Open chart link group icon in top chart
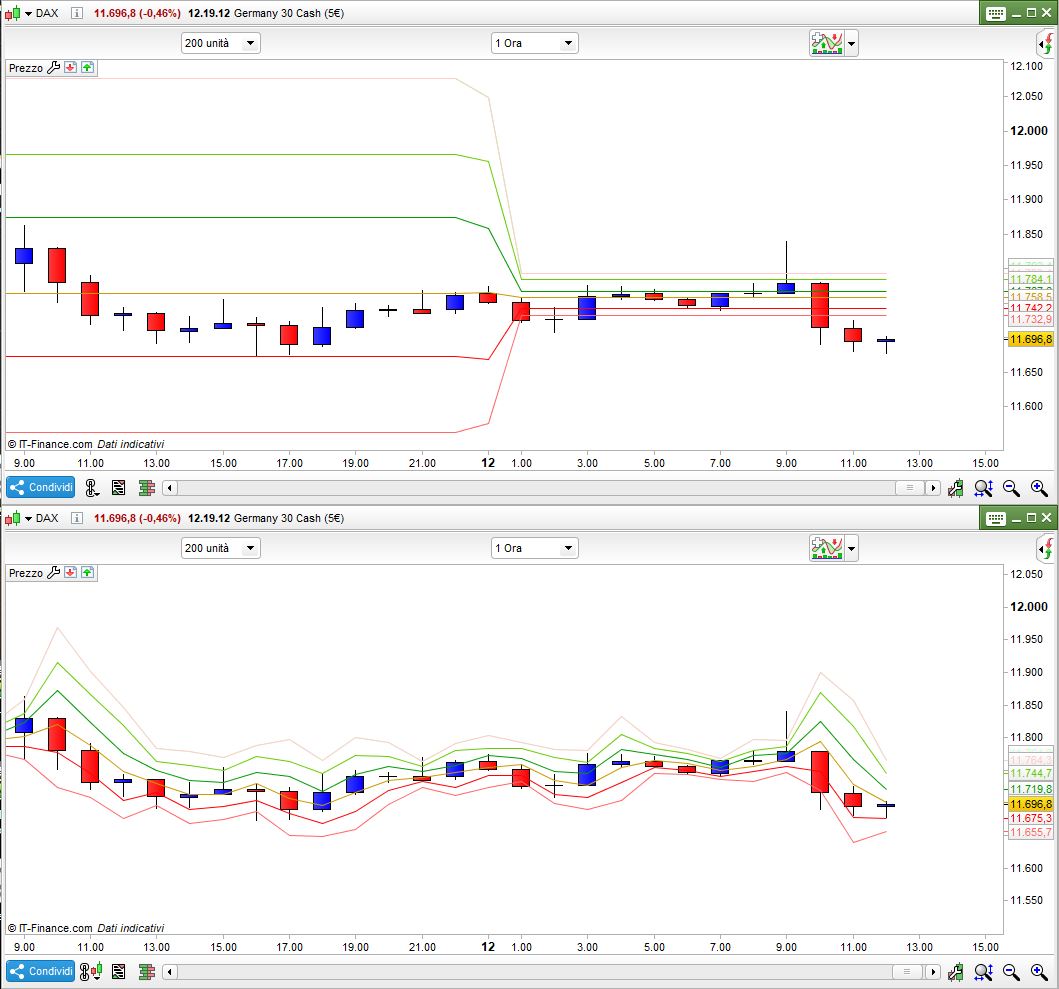1059x989 pixels. click(93, 488)
